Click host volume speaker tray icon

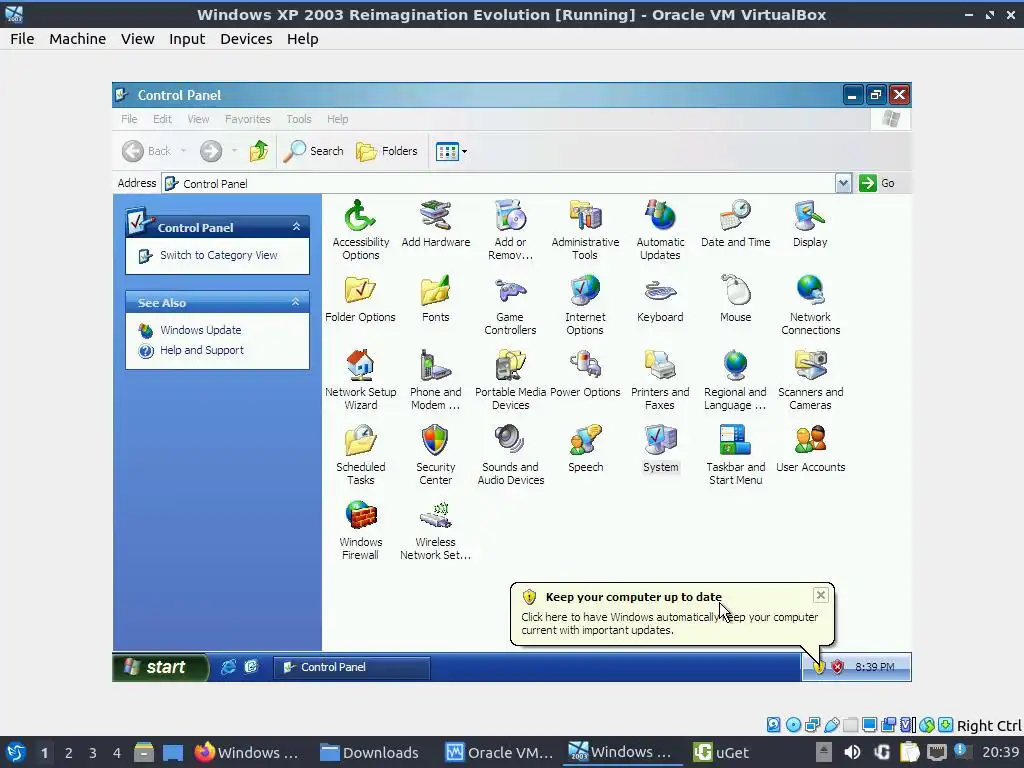click(x=852, y=752)
